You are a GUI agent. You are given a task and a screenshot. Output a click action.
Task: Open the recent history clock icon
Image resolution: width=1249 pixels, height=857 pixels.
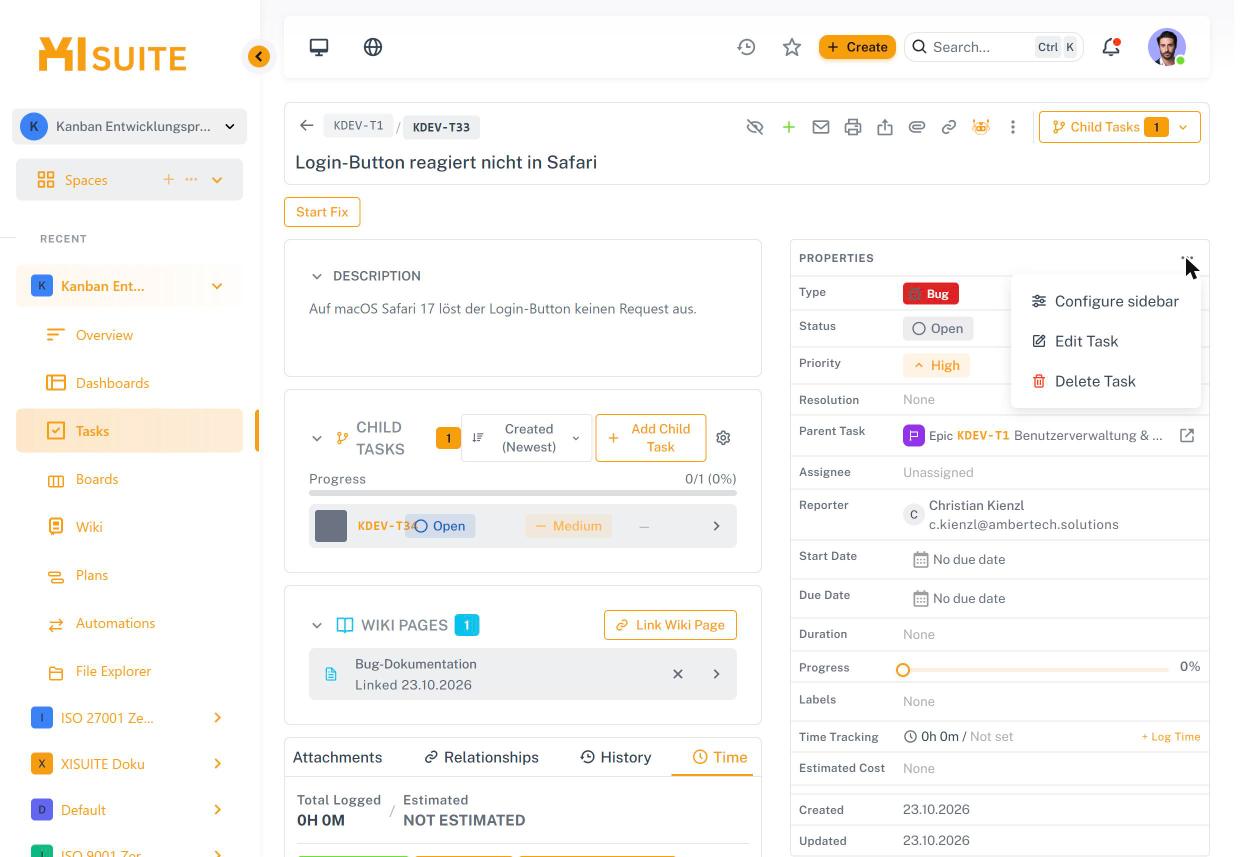[746, 47]
